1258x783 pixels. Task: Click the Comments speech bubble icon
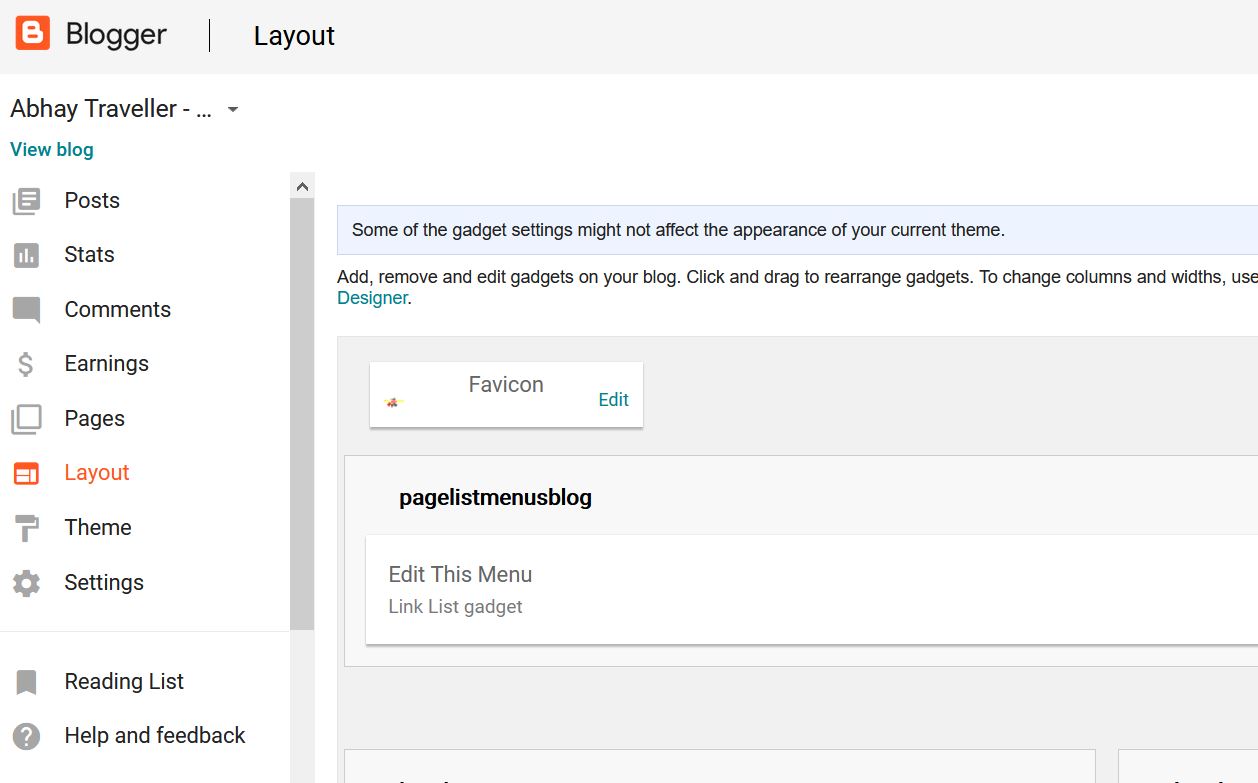tap(27, 310)
